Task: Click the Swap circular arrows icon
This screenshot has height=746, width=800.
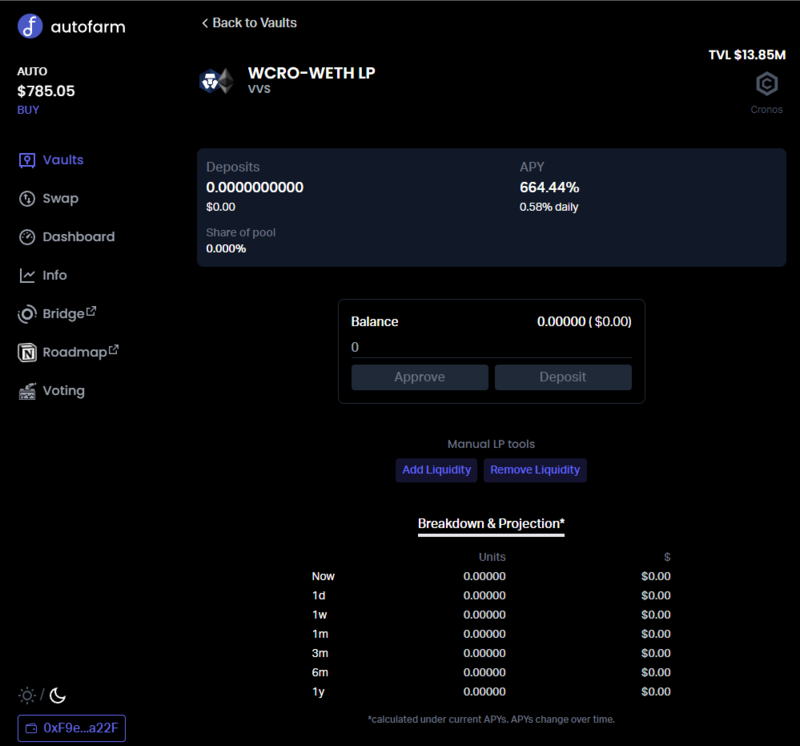Action: click(x=27, y=198)
